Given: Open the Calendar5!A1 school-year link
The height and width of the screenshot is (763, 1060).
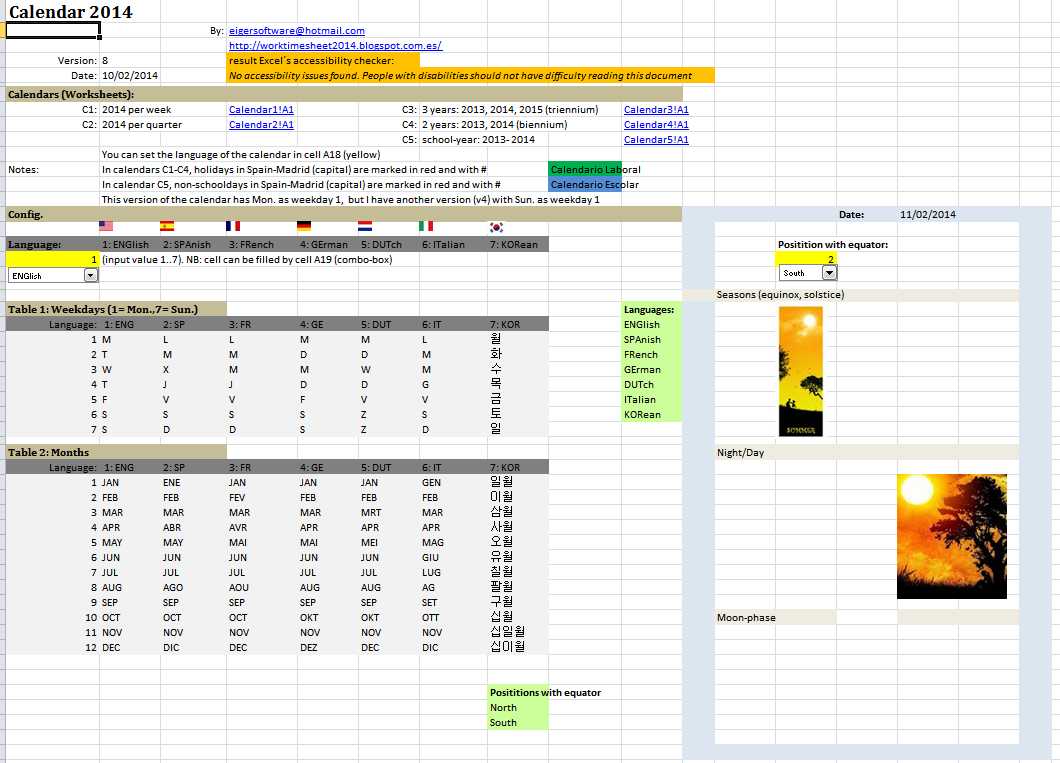Looking at the screenshot, I should click(656, 140).
